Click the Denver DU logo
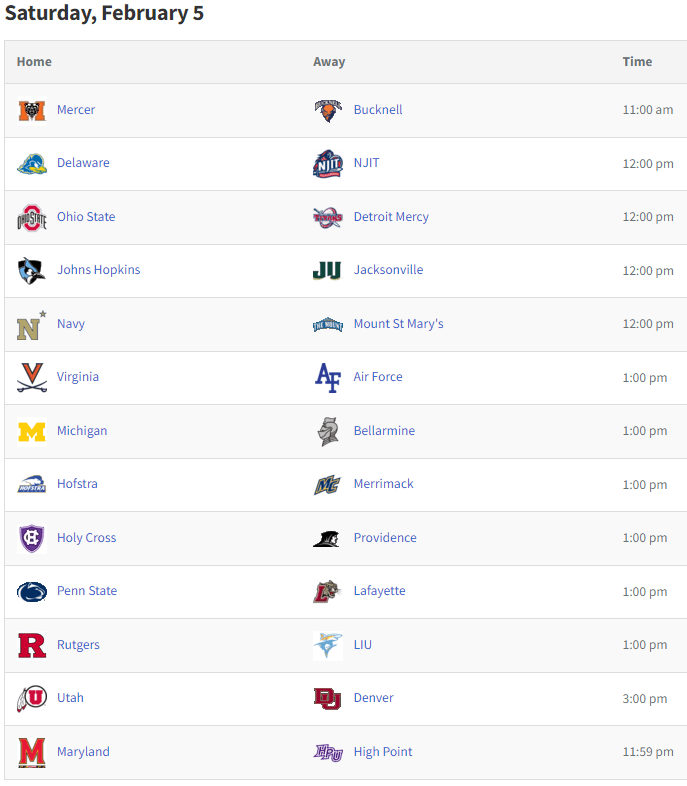Screen dimensions: 687x786 (x=328, y=698)
